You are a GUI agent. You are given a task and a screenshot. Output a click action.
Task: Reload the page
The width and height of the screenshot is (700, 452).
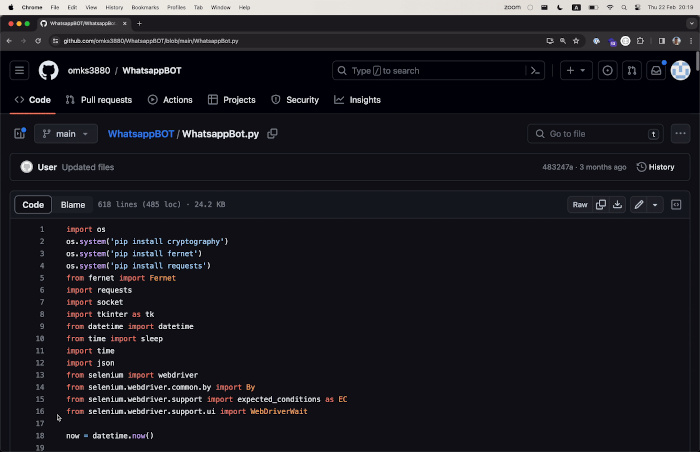click(38, 41)
